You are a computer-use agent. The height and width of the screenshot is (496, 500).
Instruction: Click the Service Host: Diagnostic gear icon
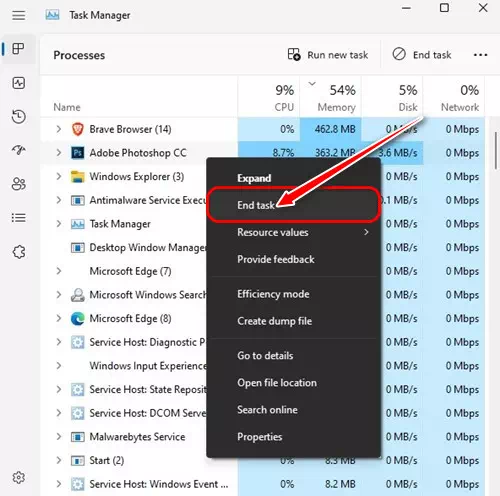tap(78, 342)
